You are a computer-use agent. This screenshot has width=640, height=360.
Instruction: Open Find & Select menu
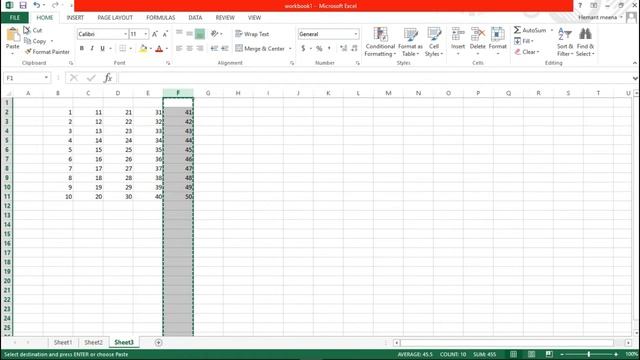click(585, 42)
